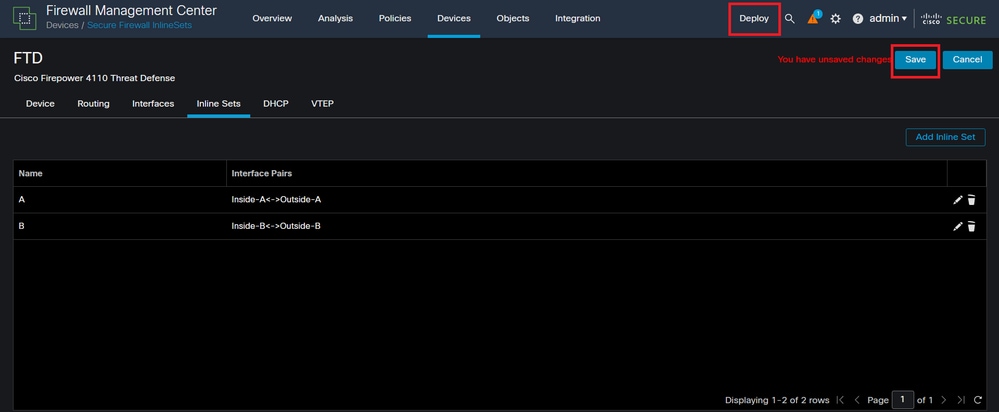Refresh the inline sets table
The height and width of the screenshot is (412, 999).
pyautogui.click(x=978, y=400)
